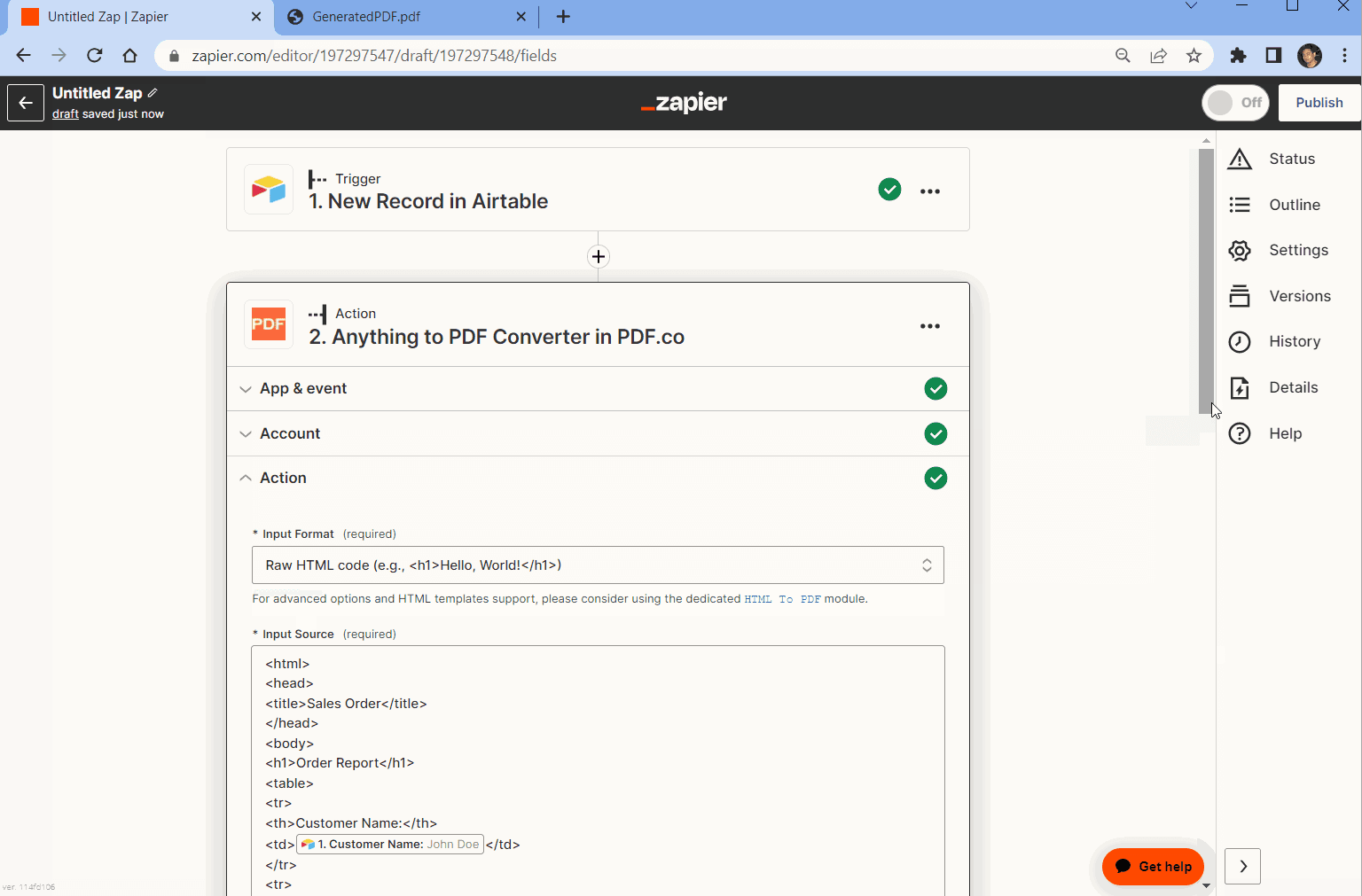
Task: Open the Airtable trigger's three-dot menu
Action: (x=930, y=190)
